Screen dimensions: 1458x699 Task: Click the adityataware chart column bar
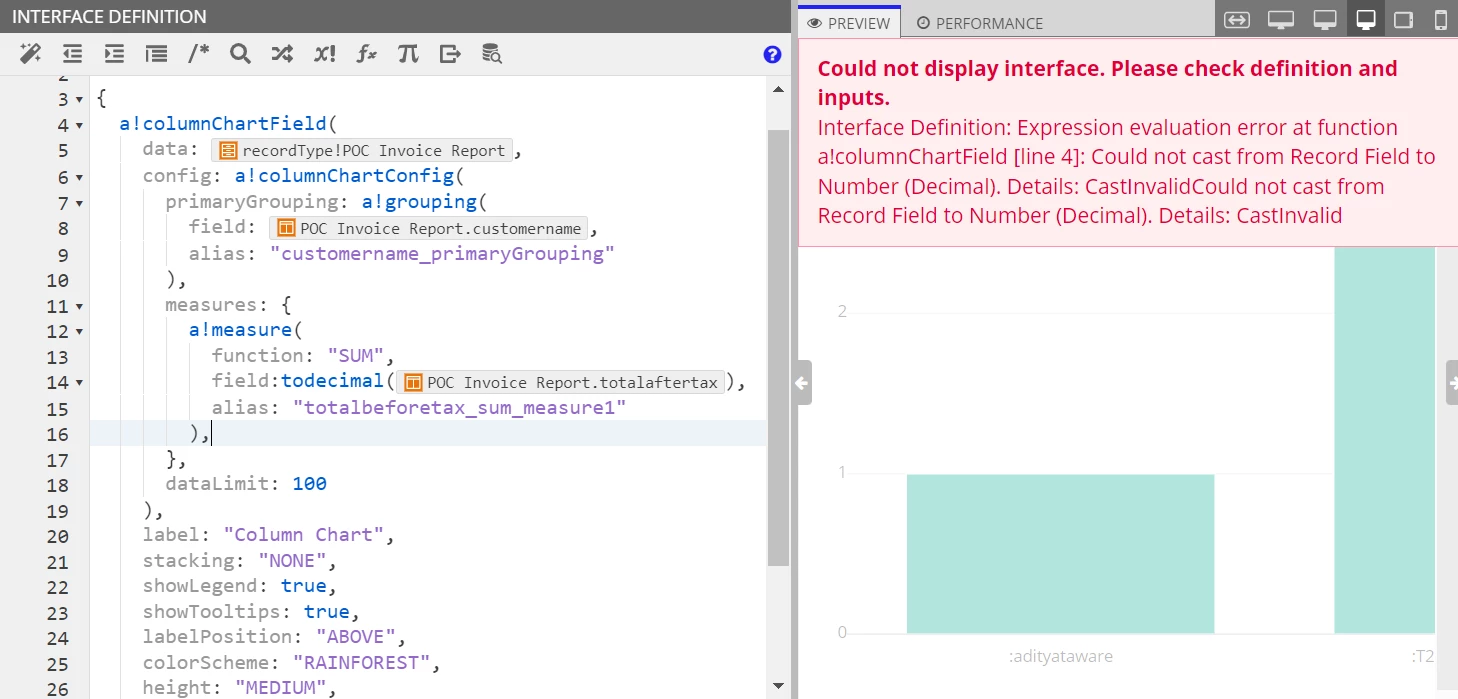coord(1060,553)
